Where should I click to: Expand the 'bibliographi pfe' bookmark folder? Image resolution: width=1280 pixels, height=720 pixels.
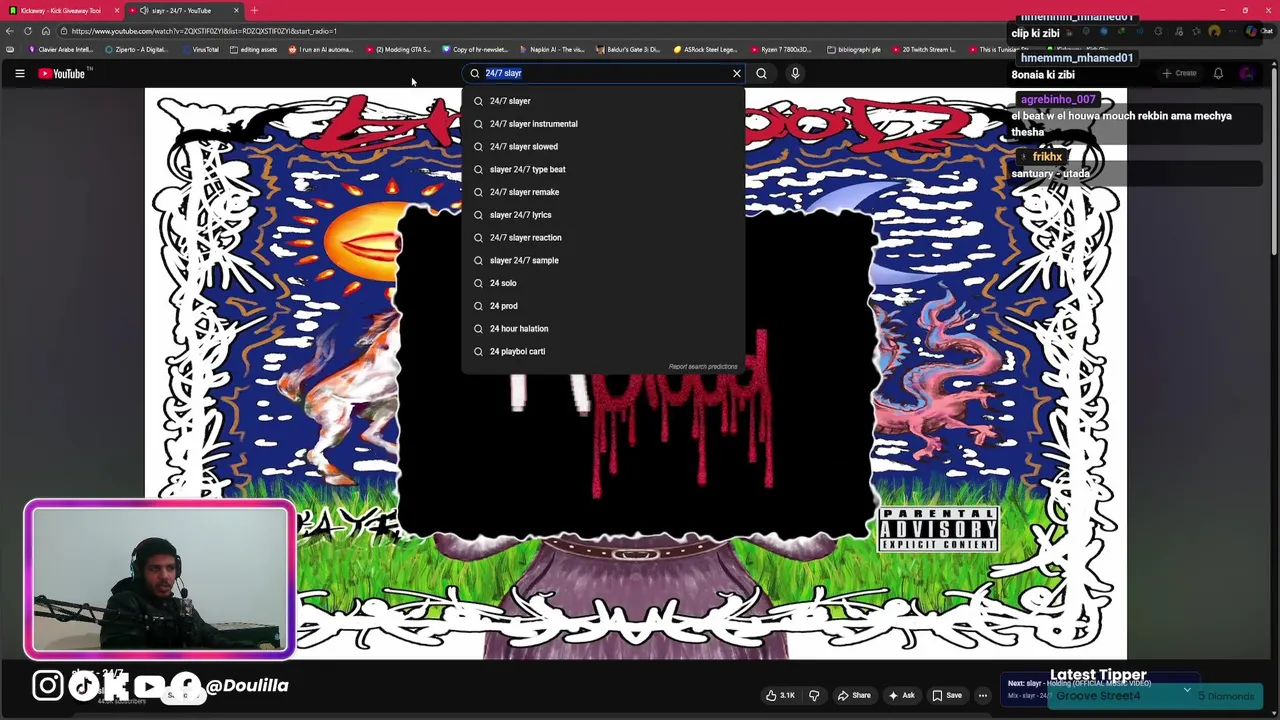point(854,49)
